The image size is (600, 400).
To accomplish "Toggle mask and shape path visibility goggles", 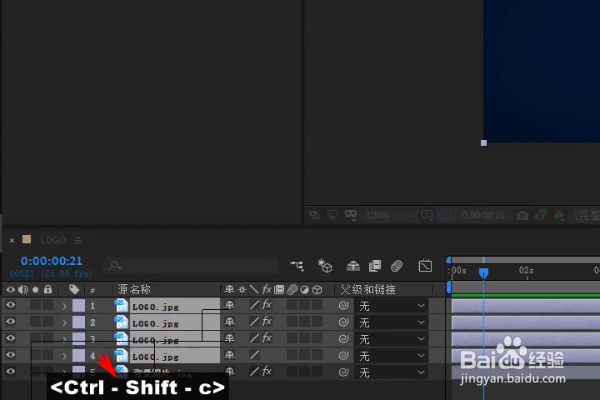I will coord(351,215).
